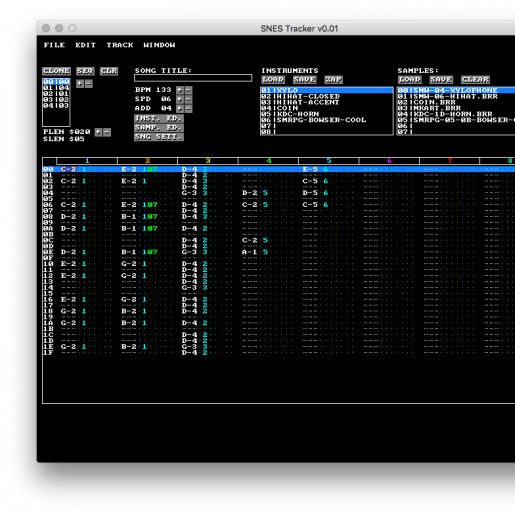Select sample 05 SMRPG-05-0B-BOWSER
515x515 pixels.
[x=456, y=120]
